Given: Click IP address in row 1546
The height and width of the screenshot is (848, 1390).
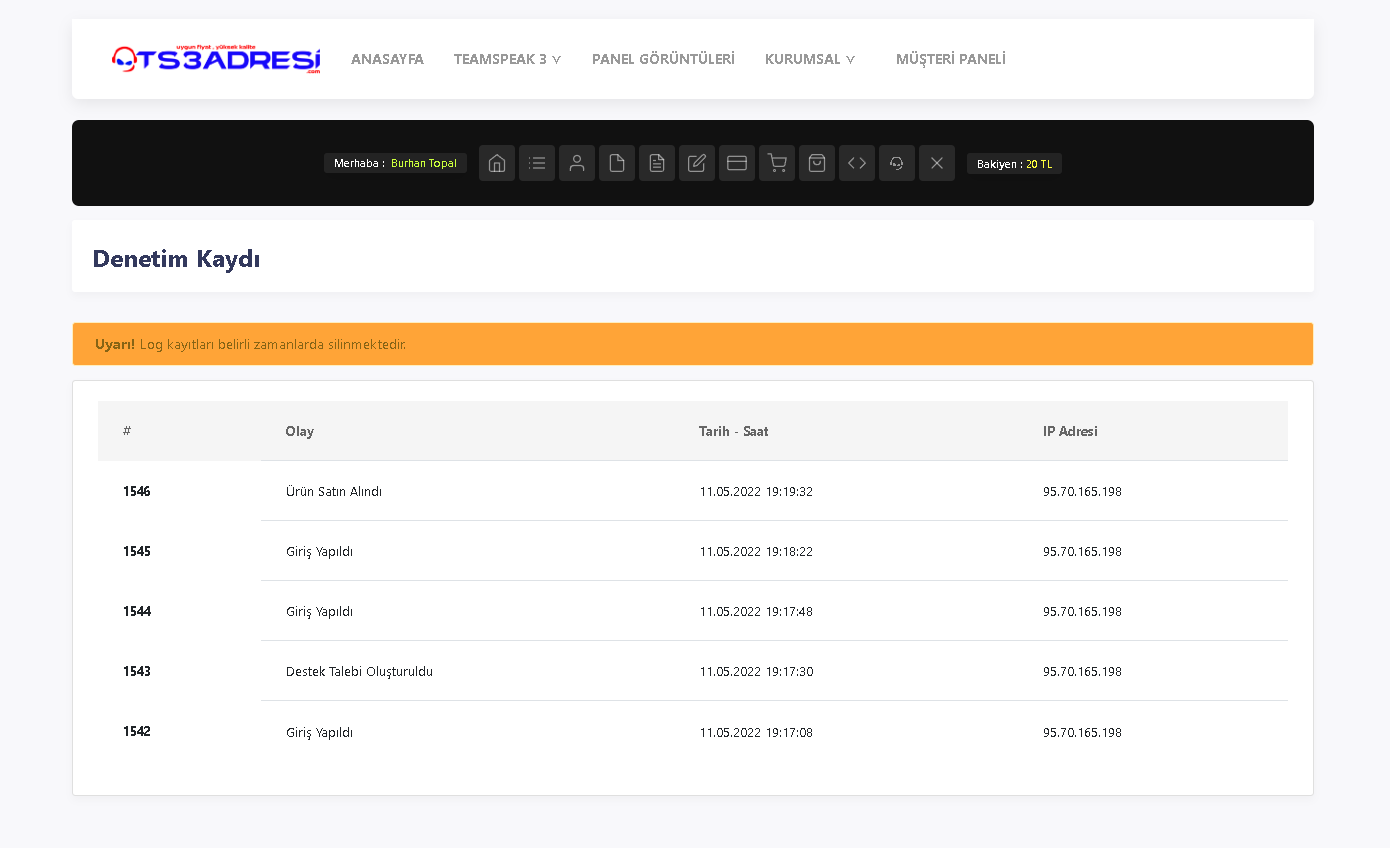Looking at the screenshot, I should (x=1082, y=491).
